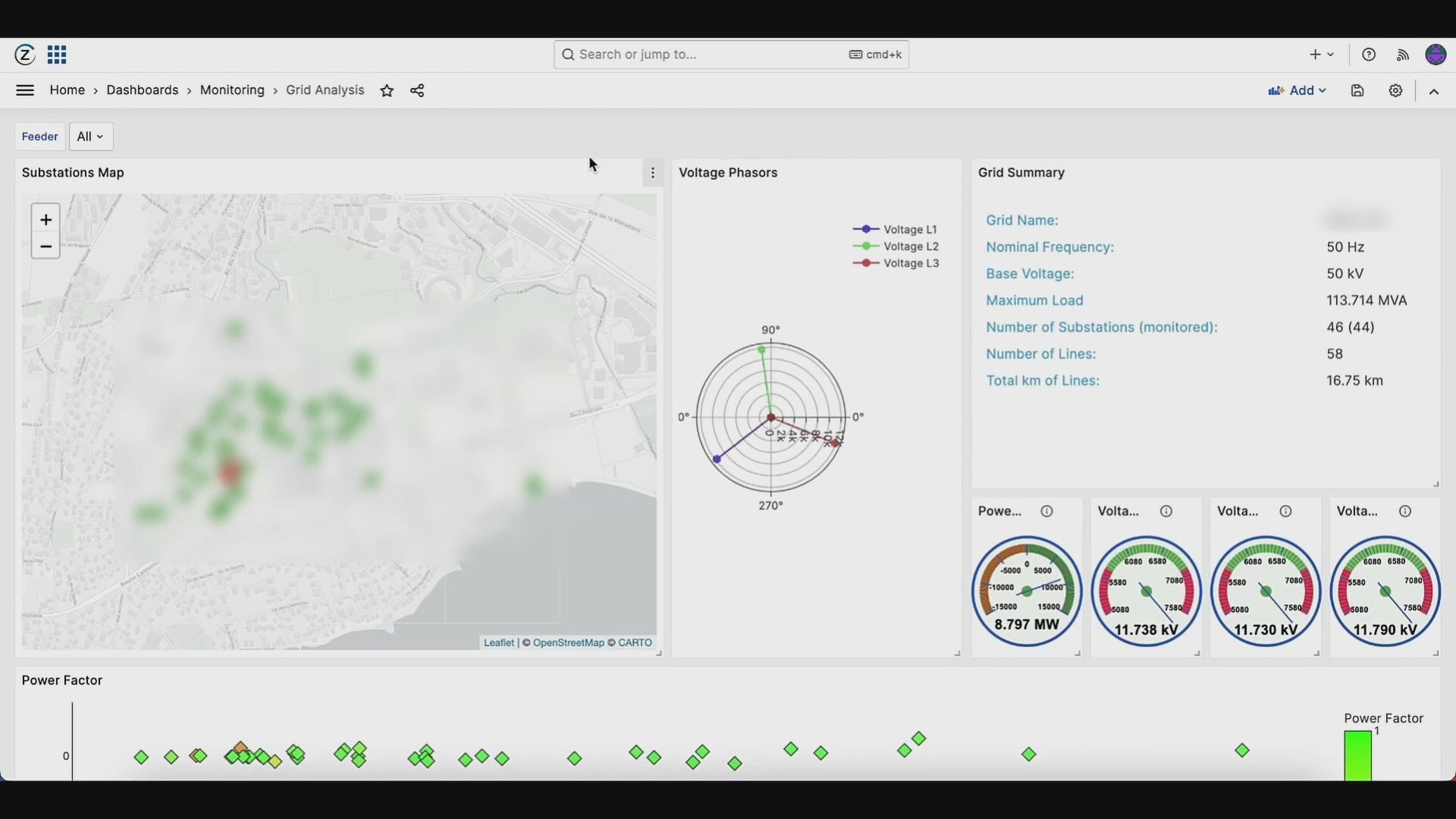The height and width of the screenshot is (819, 1456).
Task: Toggle Voltage L1 series in legend
Action: 909,230
